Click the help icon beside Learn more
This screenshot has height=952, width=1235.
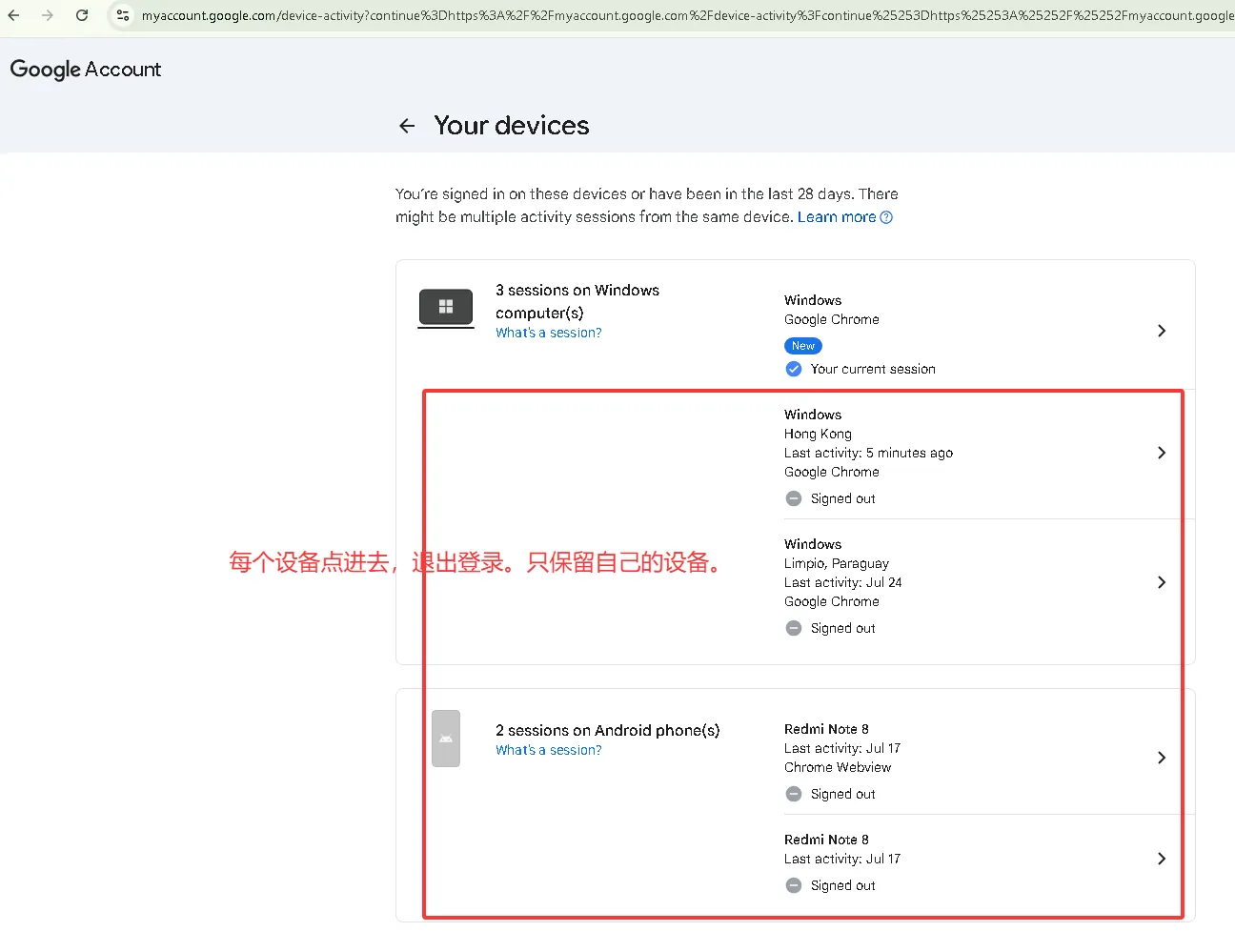(x=886, y=217)
